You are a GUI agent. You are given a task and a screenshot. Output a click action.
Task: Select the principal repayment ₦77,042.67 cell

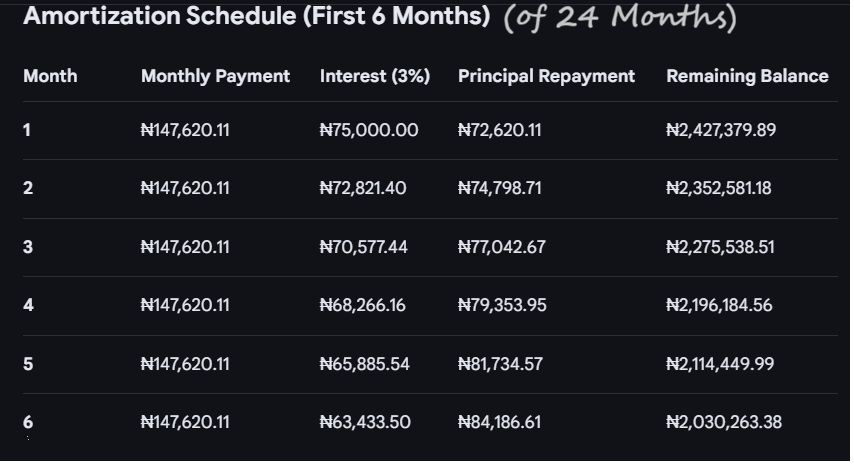coord(502,247)
